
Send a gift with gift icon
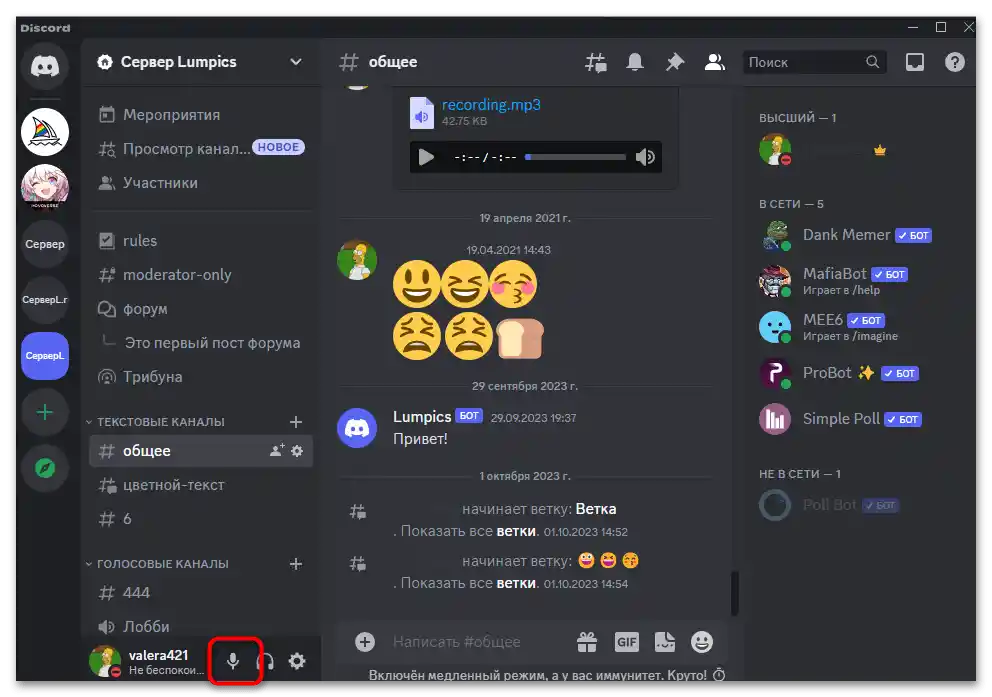coord(587,643)
